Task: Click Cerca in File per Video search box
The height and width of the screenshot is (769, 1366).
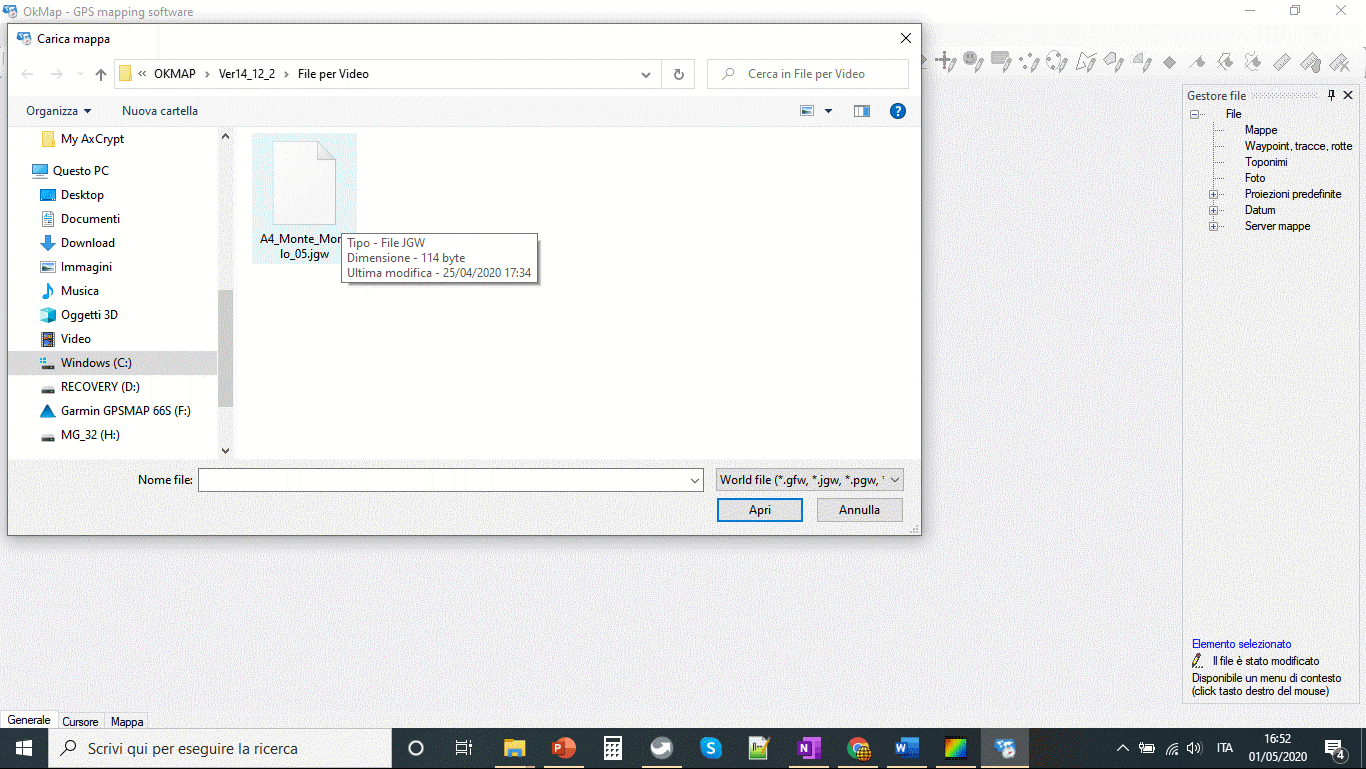Action: pos(808,74)
